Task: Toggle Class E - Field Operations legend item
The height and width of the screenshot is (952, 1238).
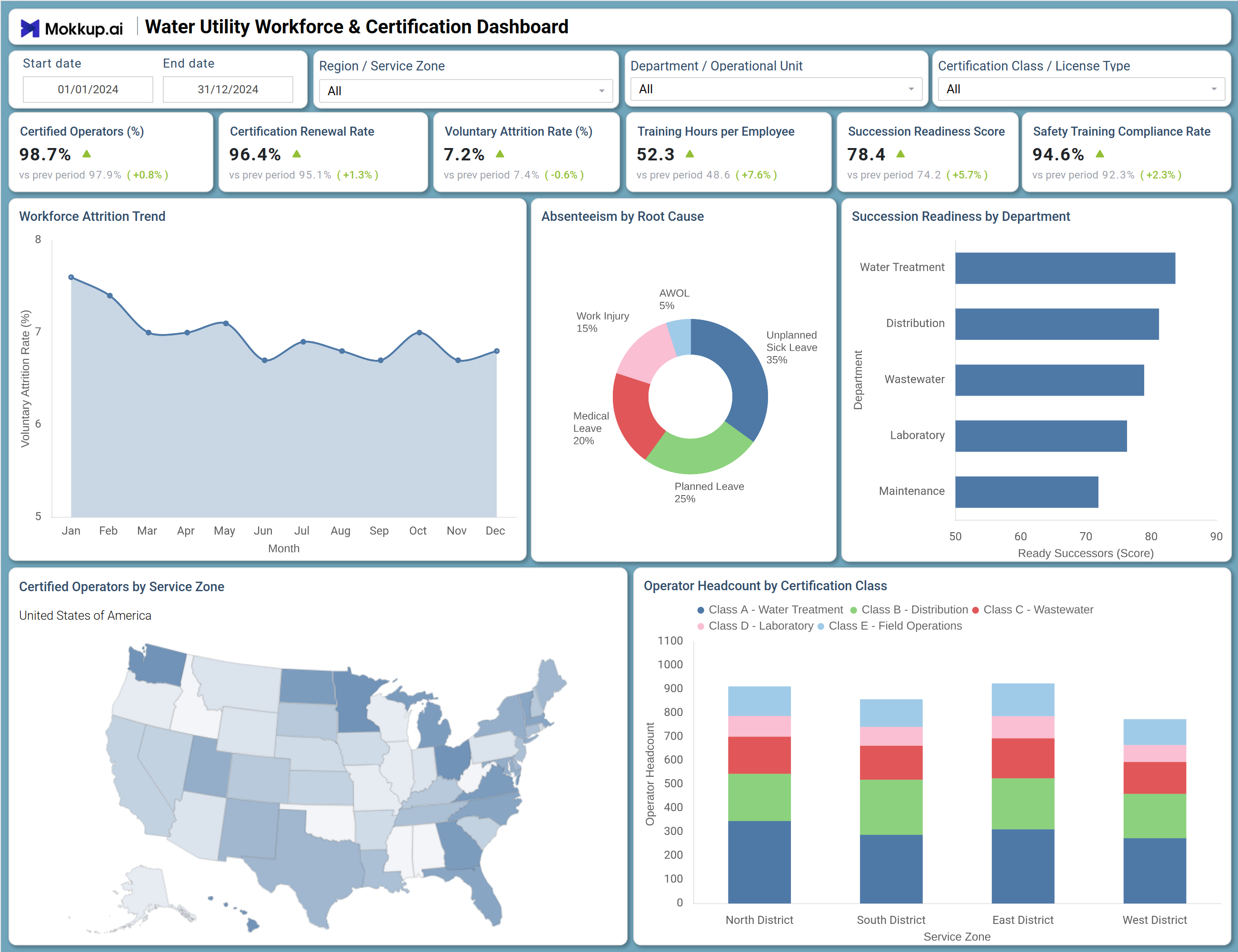Action: 889,626
